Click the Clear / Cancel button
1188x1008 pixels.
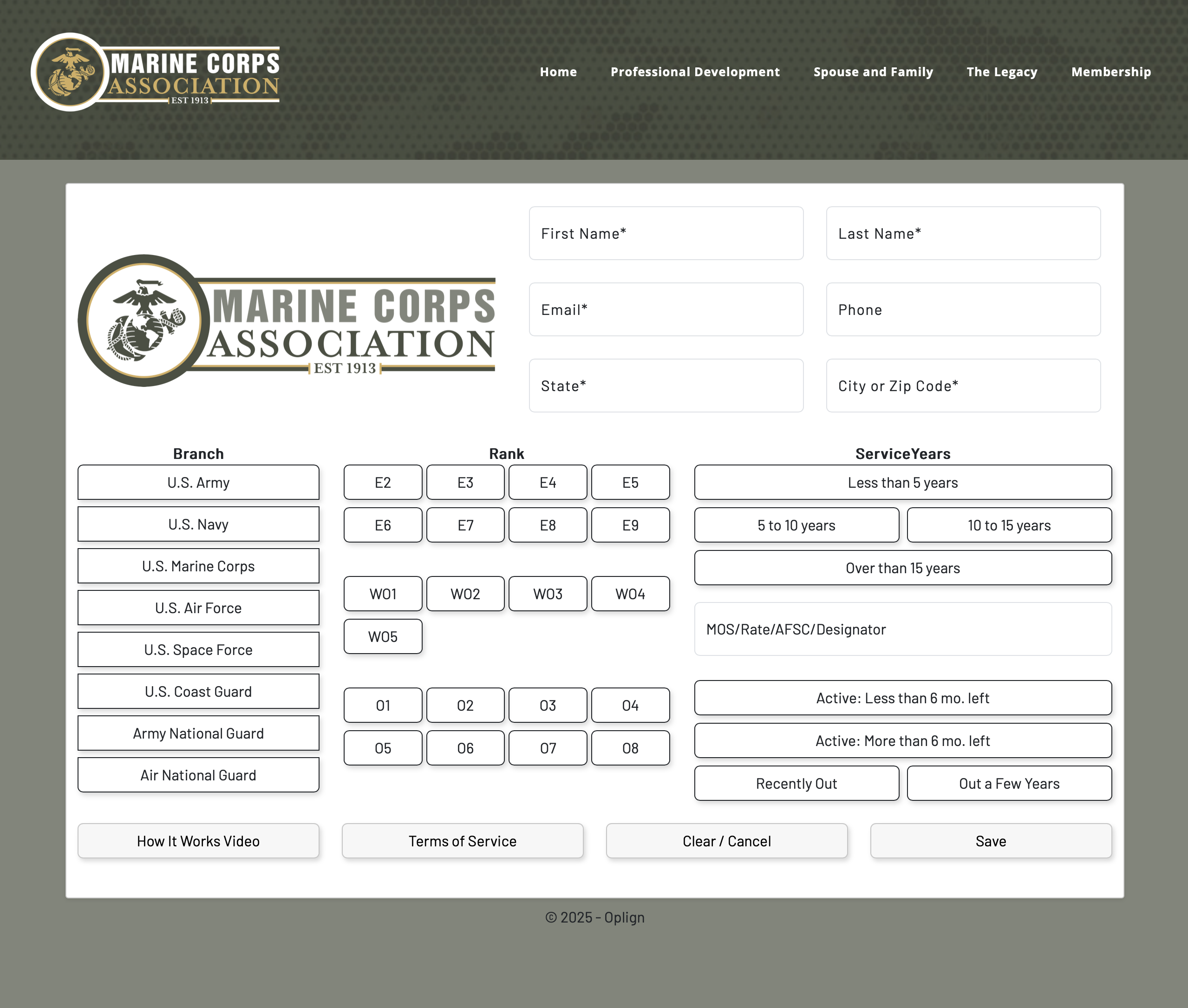tap(727, 841)
